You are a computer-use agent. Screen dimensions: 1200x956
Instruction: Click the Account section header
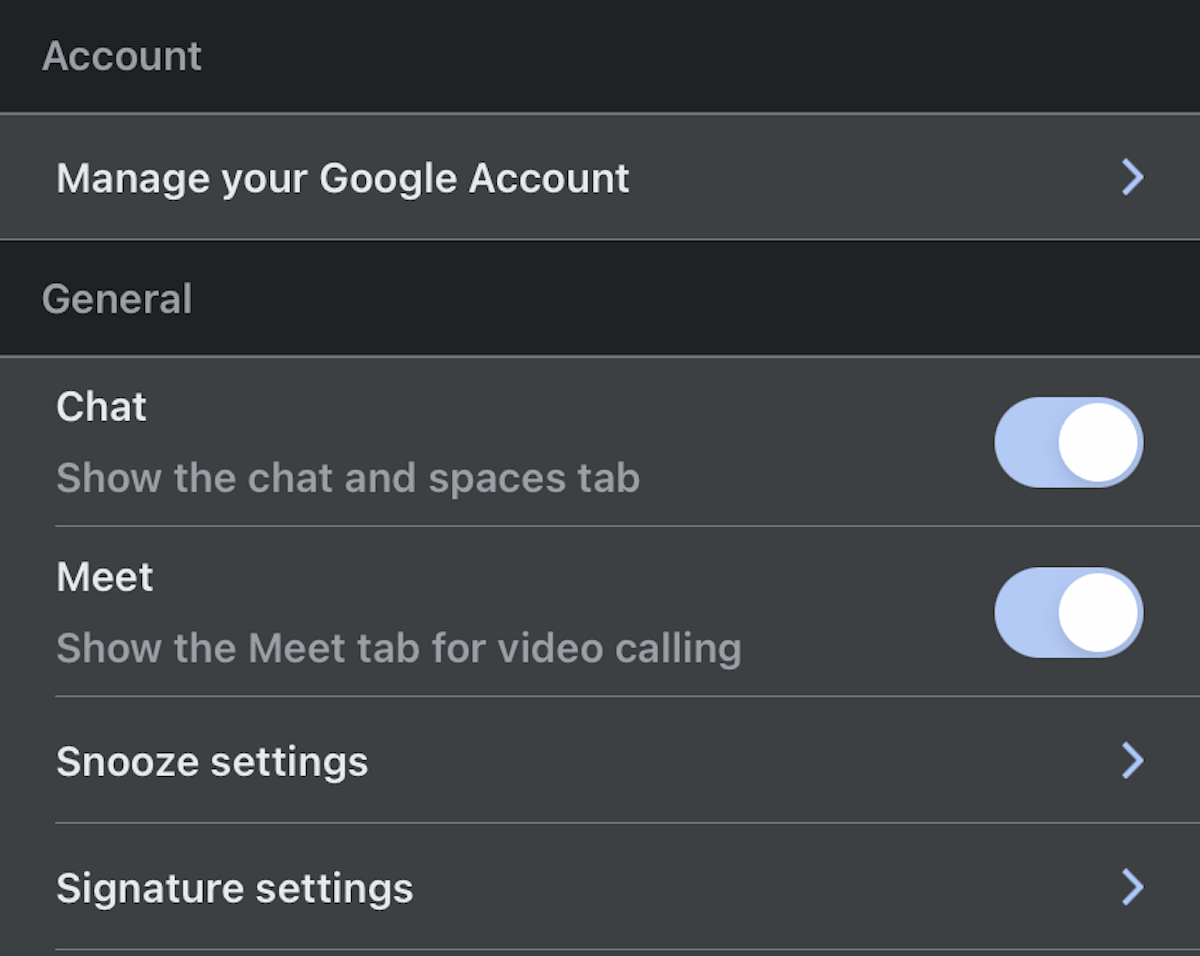click(122, 56)
